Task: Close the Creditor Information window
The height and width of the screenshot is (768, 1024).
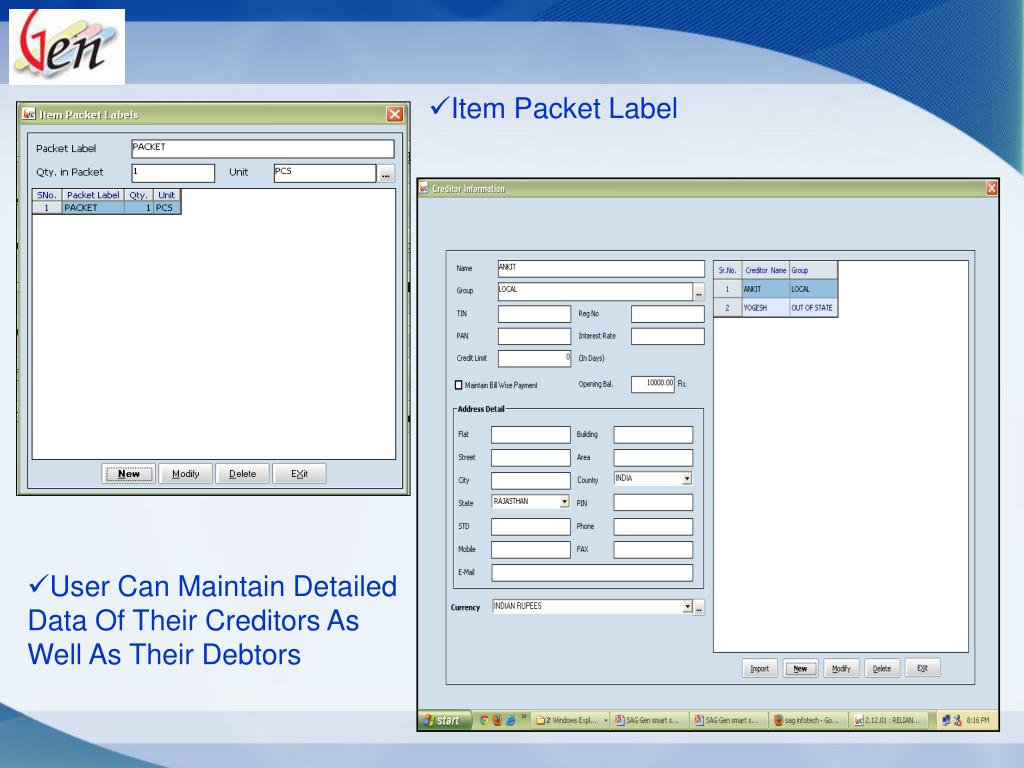Action: pos(991,188)
